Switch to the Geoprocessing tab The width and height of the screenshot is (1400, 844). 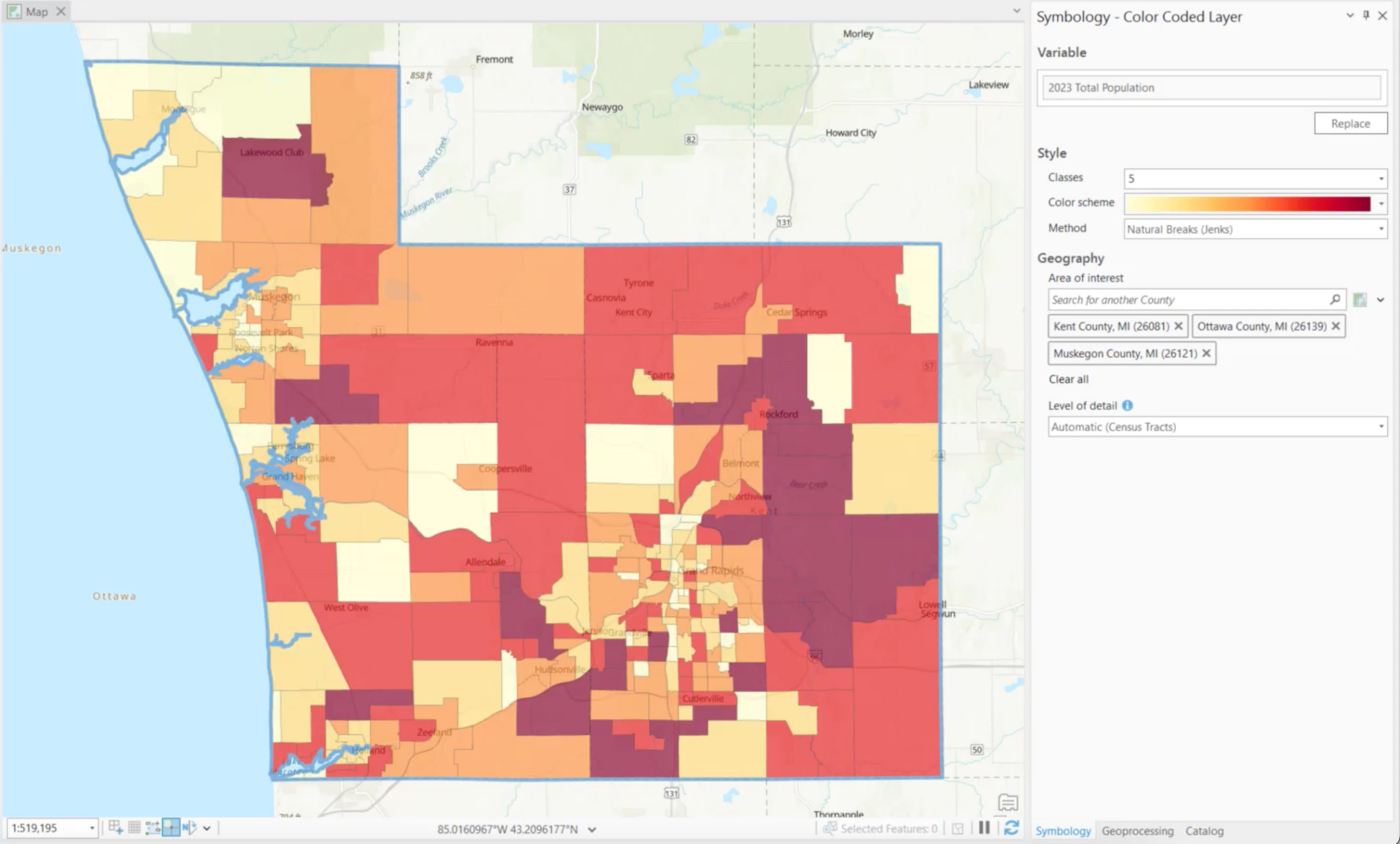click(1137, 831)
